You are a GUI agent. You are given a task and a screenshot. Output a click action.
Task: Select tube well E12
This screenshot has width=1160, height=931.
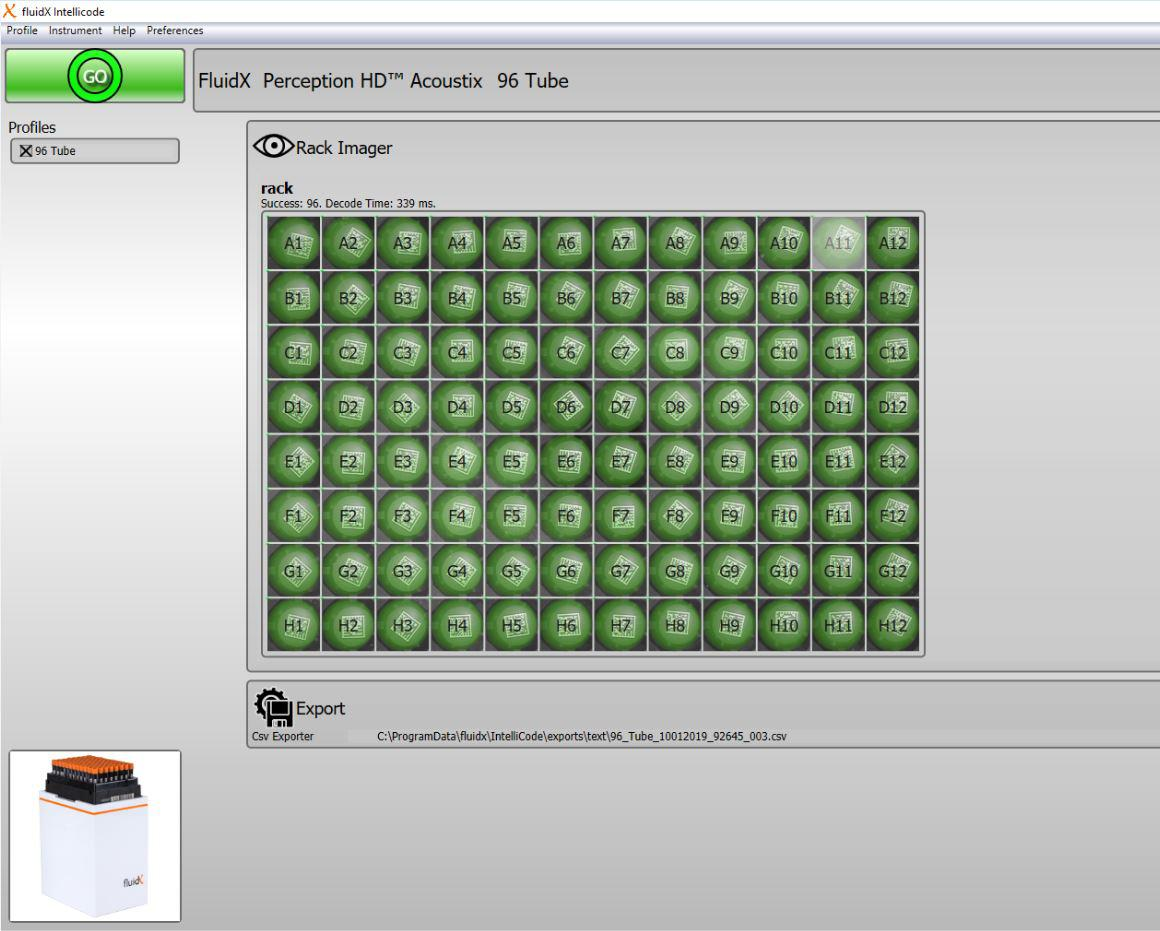tap(893, 462)
